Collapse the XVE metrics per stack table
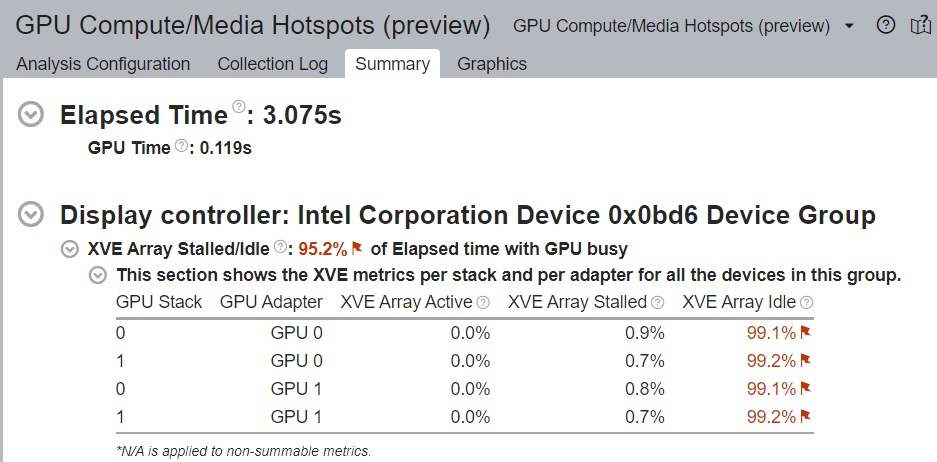The width and height of the screenshot is (937, 462). (x=99, y=275)
